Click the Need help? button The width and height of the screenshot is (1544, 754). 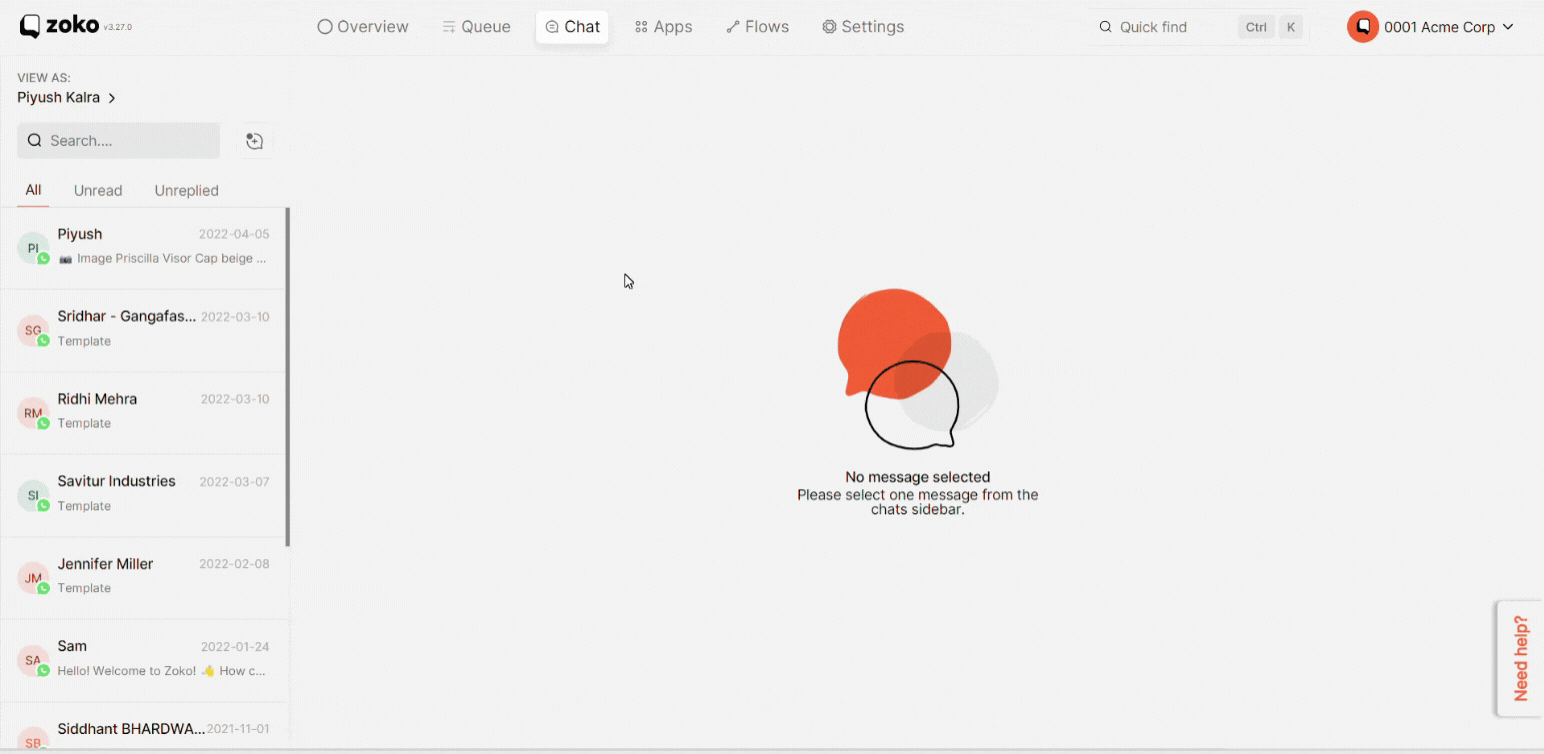pos(1520,658)
